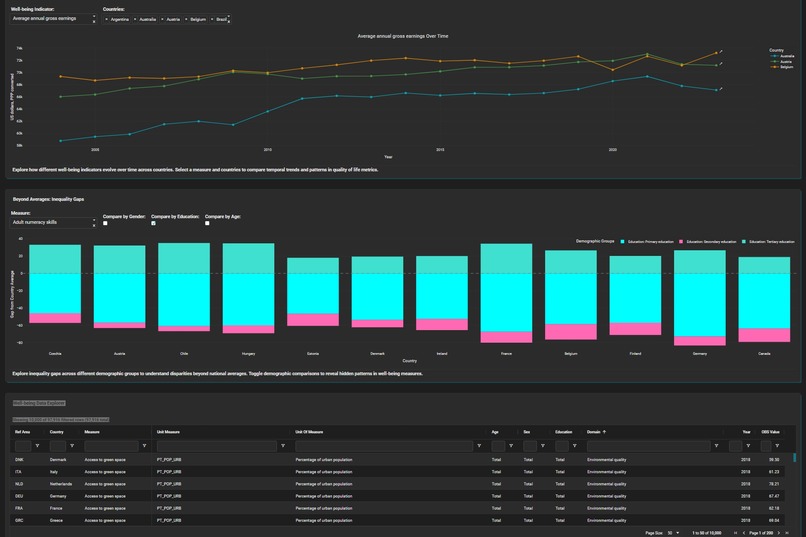Go to previous table page

coord(744,533)
